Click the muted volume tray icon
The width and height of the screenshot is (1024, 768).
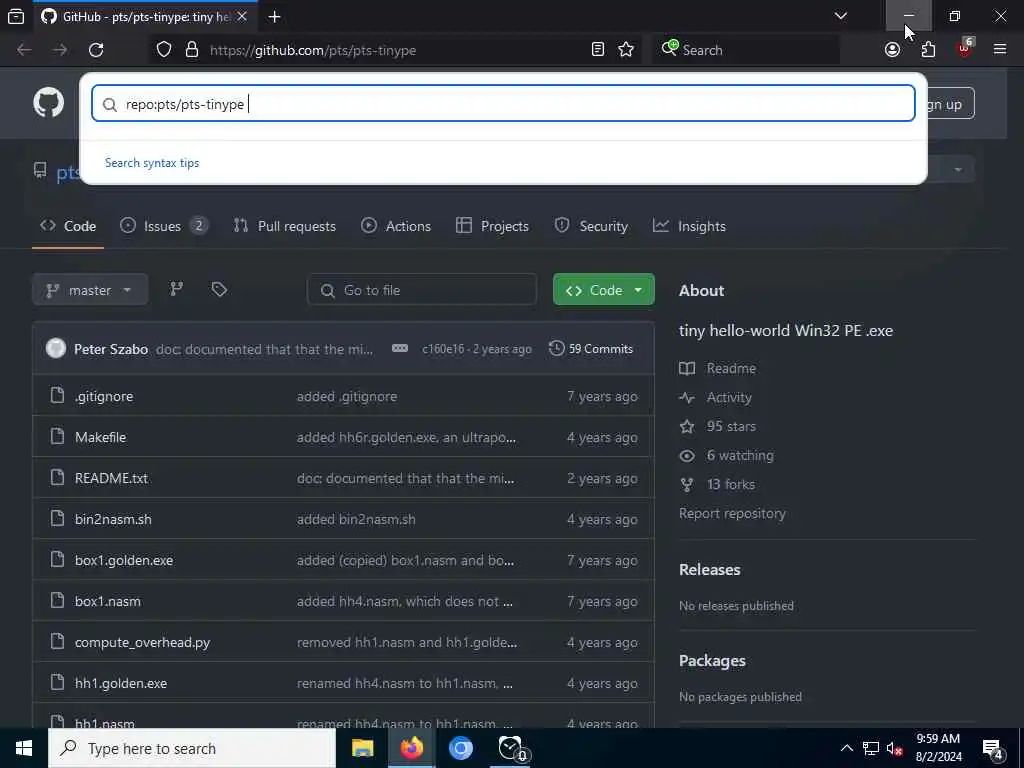[x=895, y=749]
